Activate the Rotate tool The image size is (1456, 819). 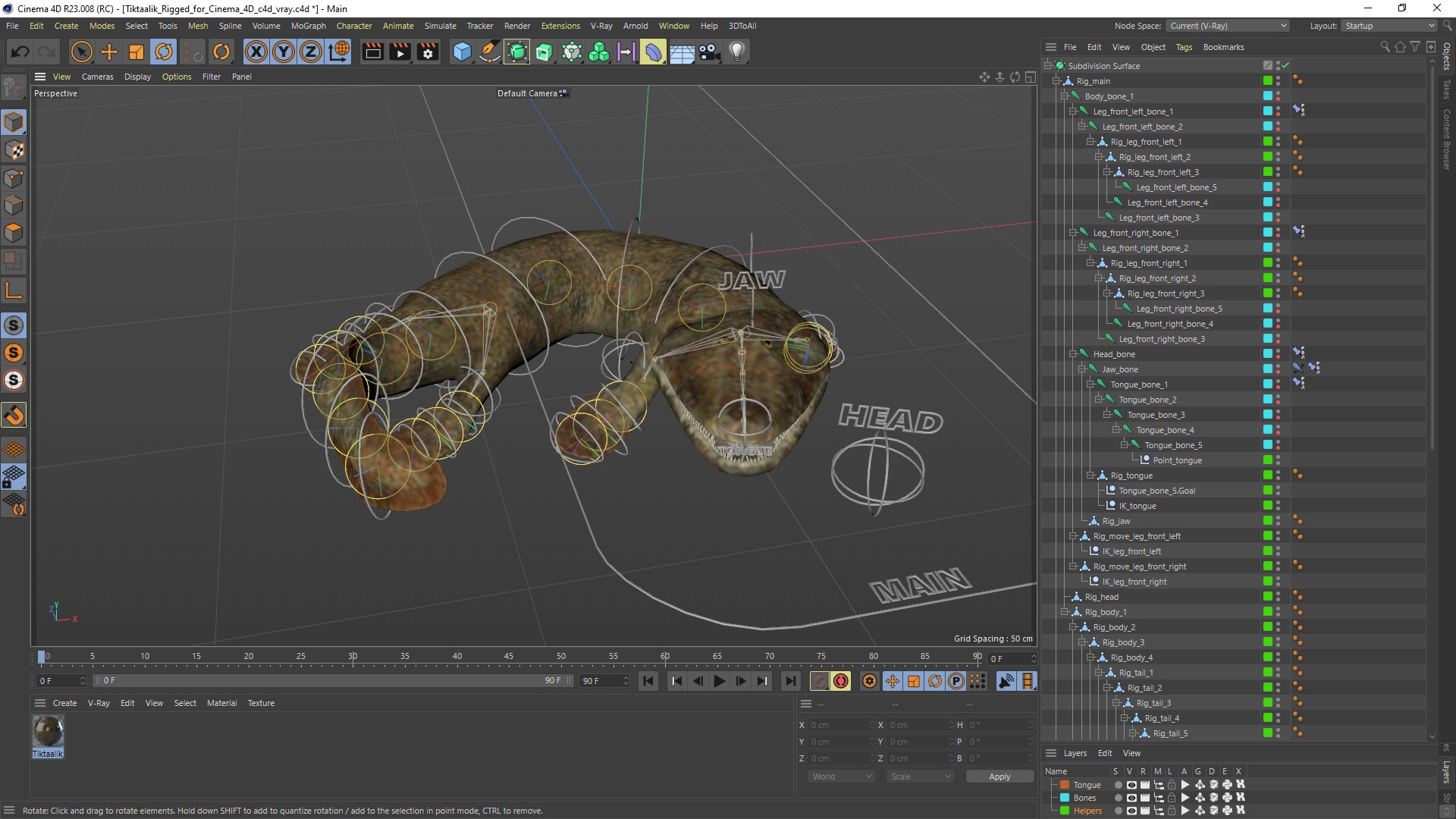[x=164, y=52]
